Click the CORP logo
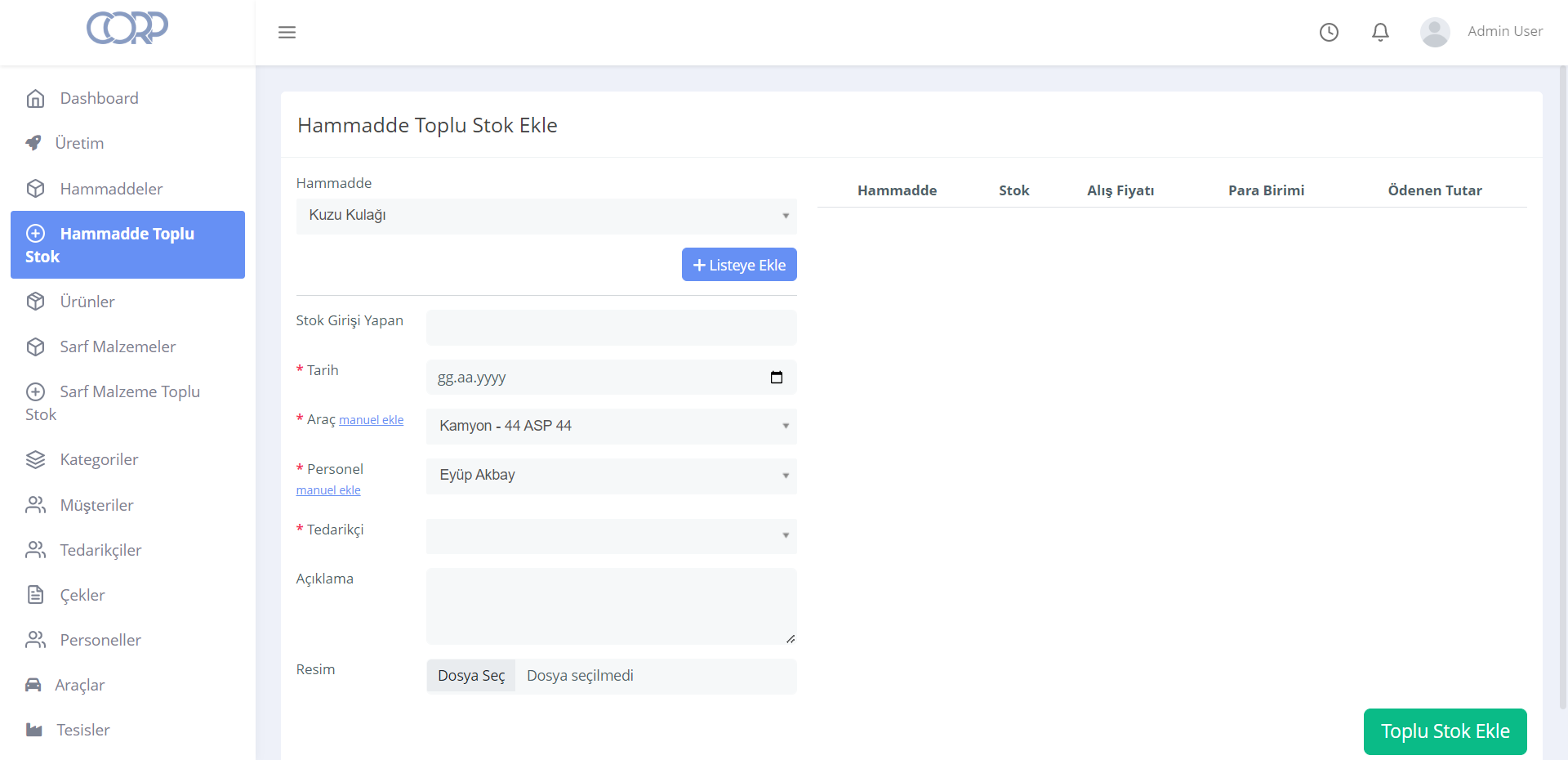Image resolution: width=1568 pixels, height=760 pixels. coord(127,28)
